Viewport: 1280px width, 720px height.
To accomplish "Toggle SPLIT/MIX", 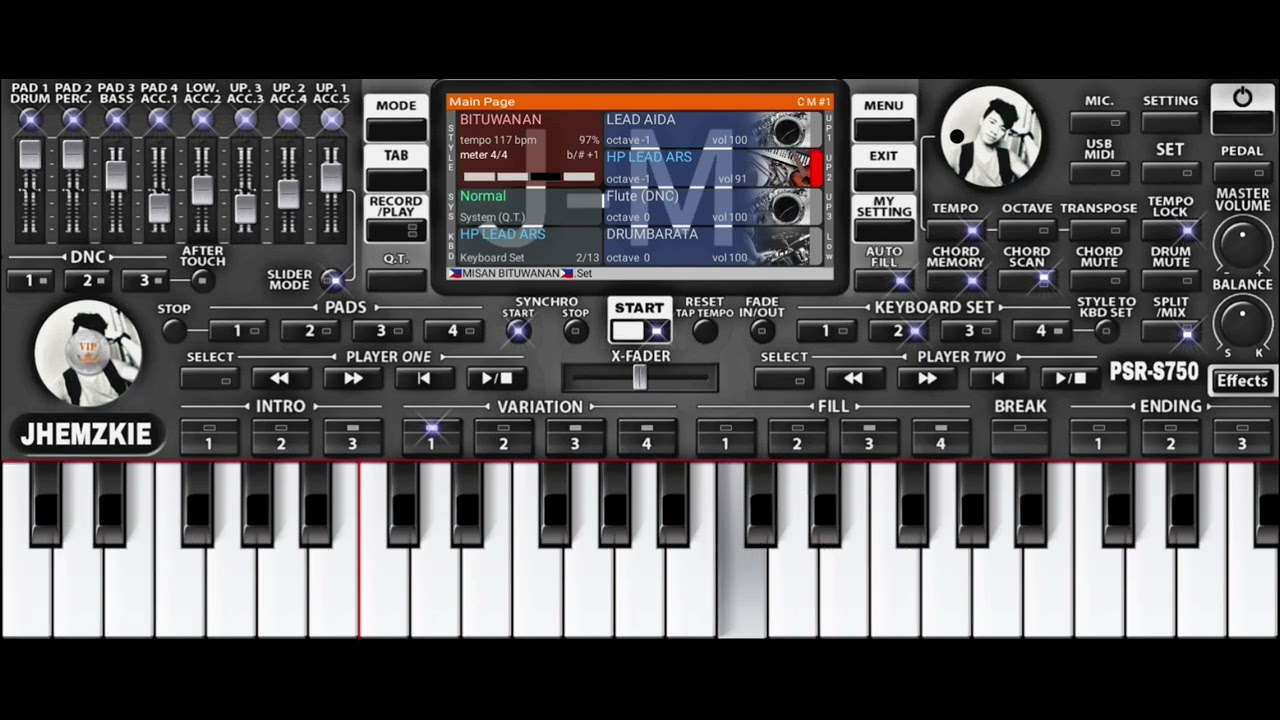I will pyautogui.click(x=1171, y=331).
